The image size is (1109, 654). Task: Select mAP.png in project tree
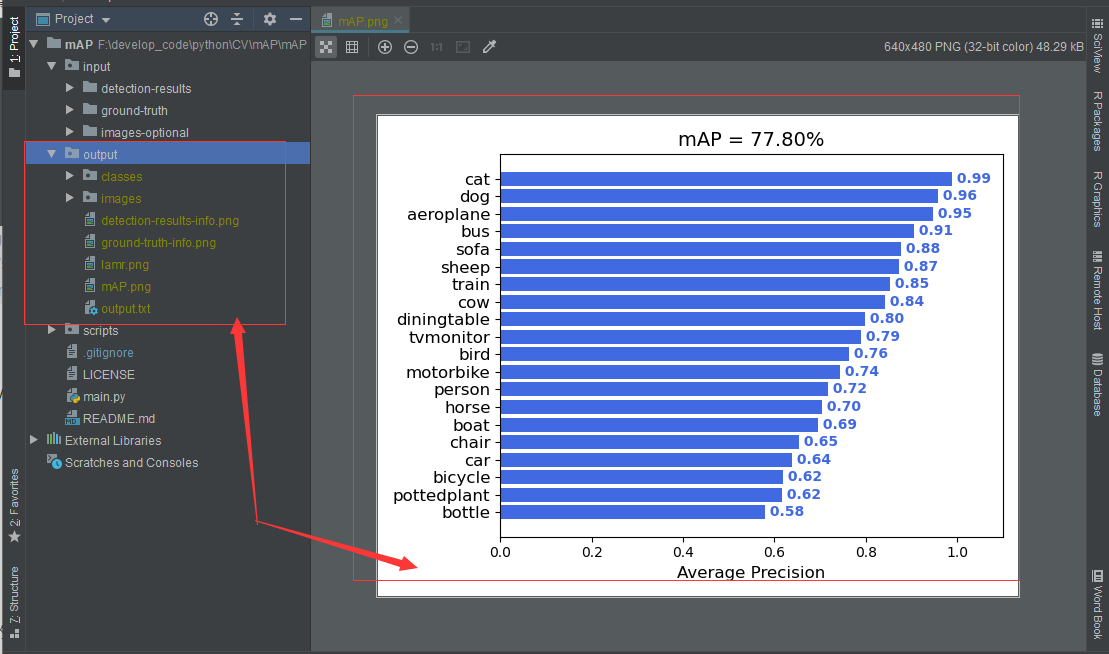click(126, 286)
